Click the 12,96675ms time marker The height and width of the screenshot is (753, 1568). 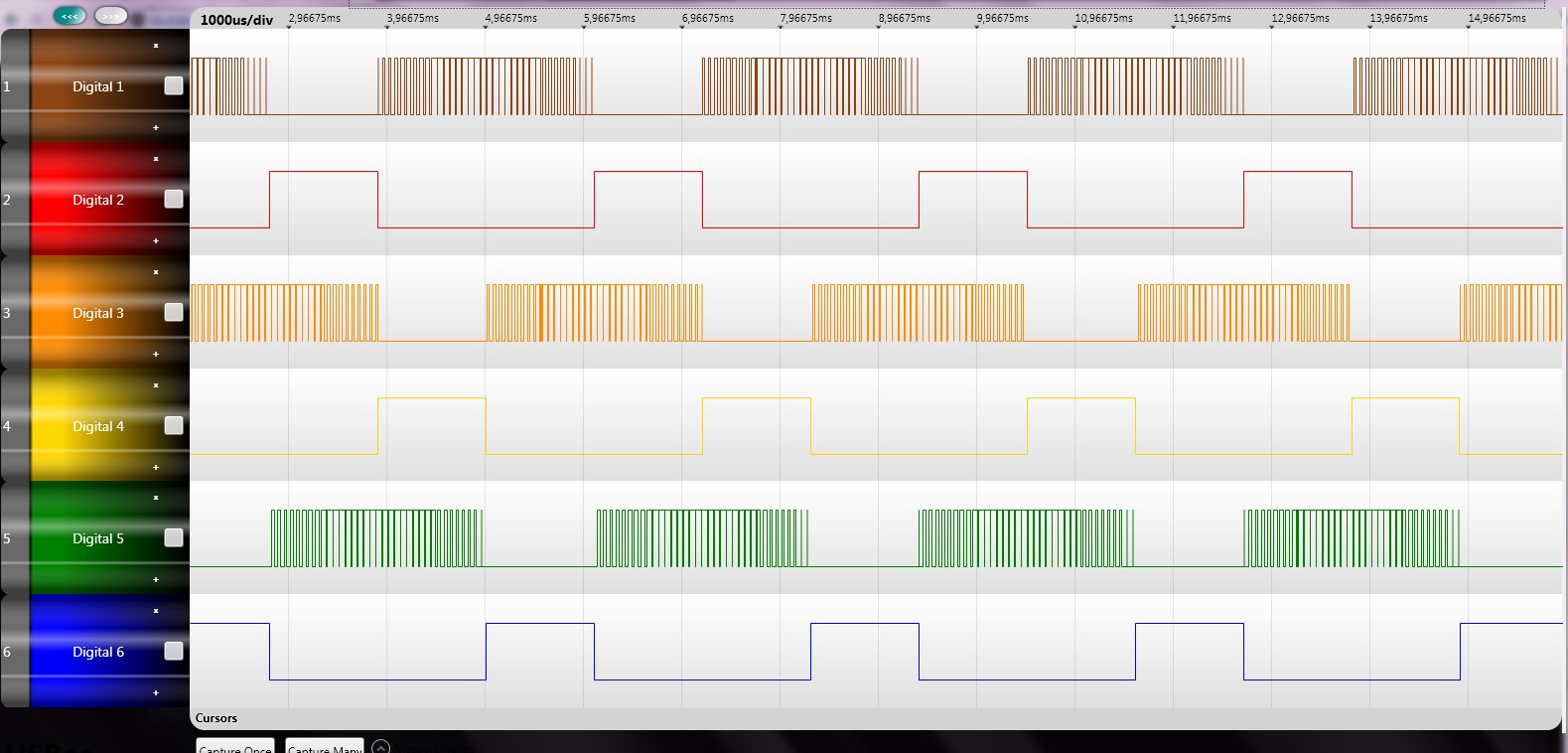click(1301, 18)
